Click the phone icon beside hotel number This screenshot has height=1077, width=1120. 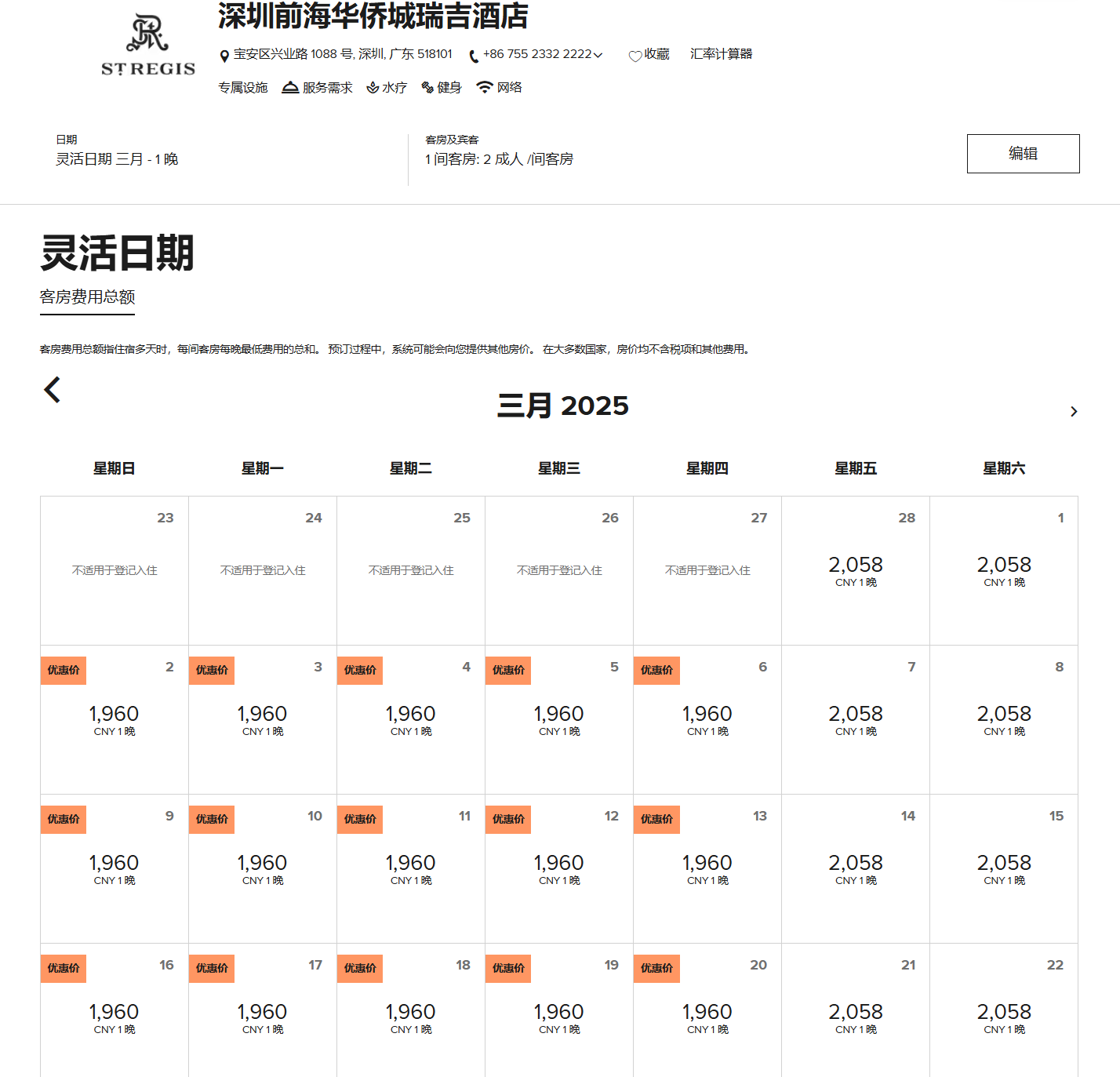[474, 56]
